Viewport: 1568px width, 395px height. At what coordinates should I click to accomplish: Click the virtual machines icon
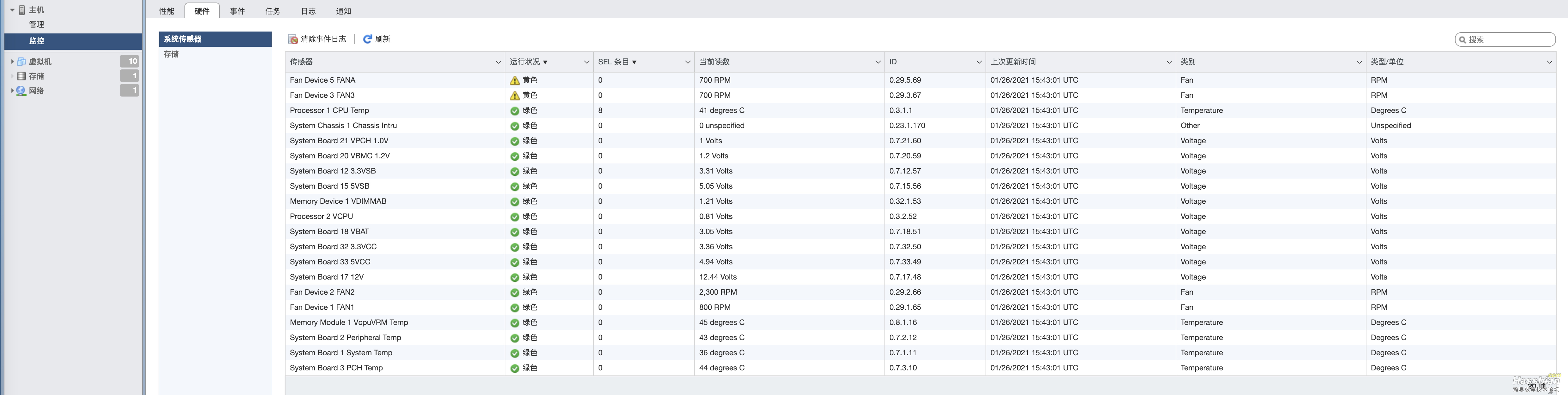point(21,62)
